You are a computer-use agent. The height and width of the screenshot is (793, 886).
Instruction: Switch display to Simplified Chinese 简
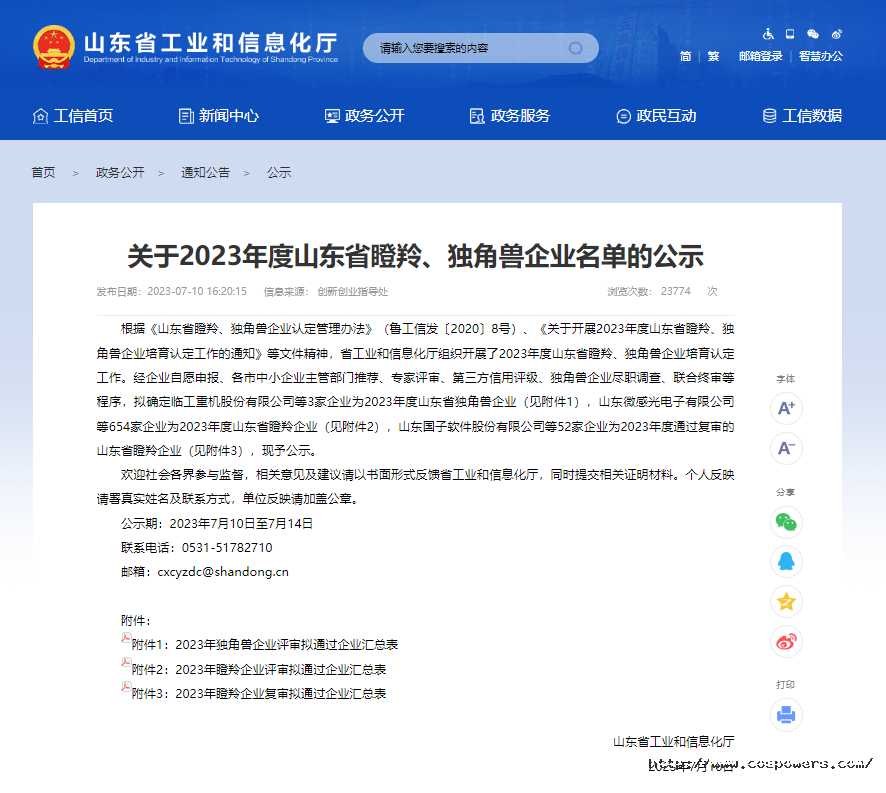[x=685, y=57]
